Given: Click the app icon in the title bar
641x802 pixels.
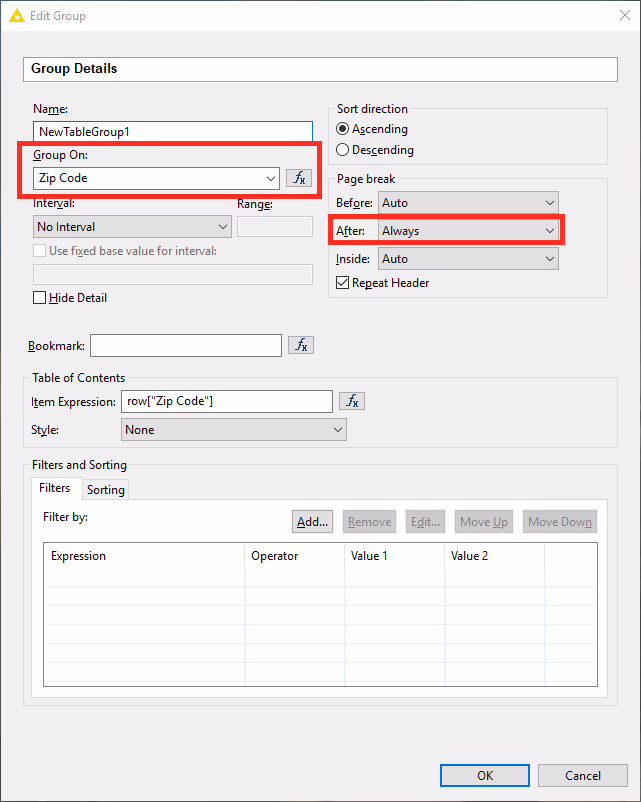Looking at the screenshot, I should (x=17, y=15).
